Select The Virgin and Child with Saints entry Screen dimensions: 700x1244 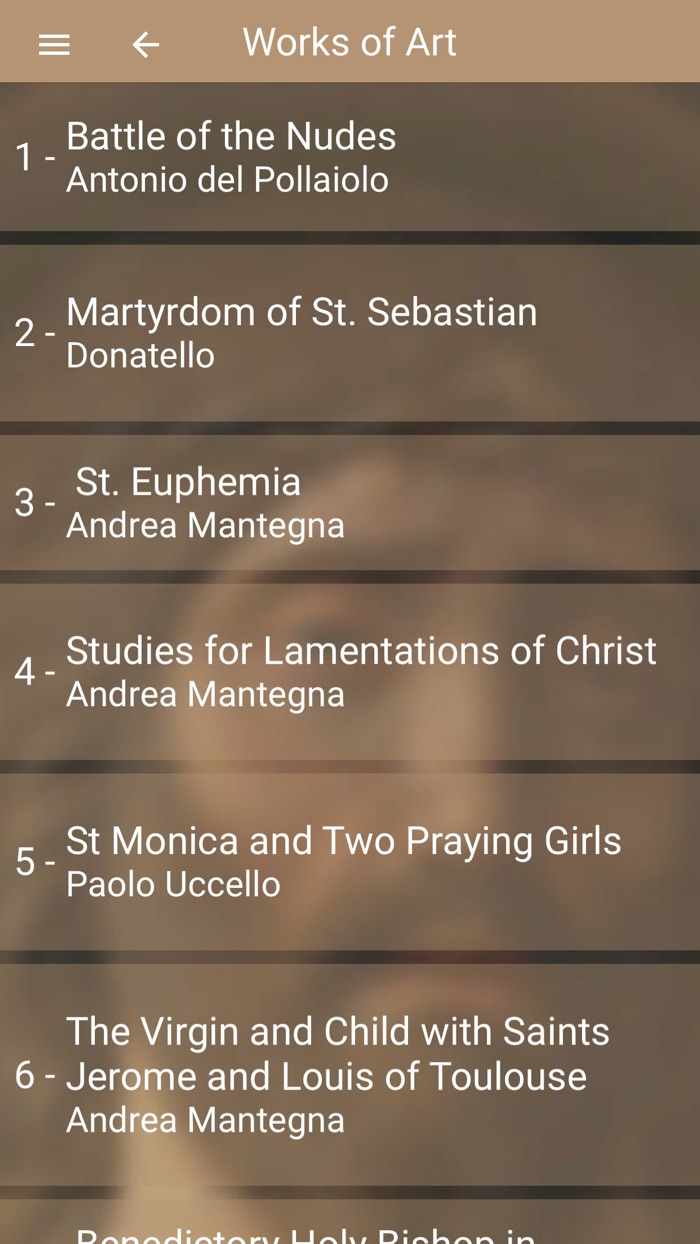[x=350, y=1075]
